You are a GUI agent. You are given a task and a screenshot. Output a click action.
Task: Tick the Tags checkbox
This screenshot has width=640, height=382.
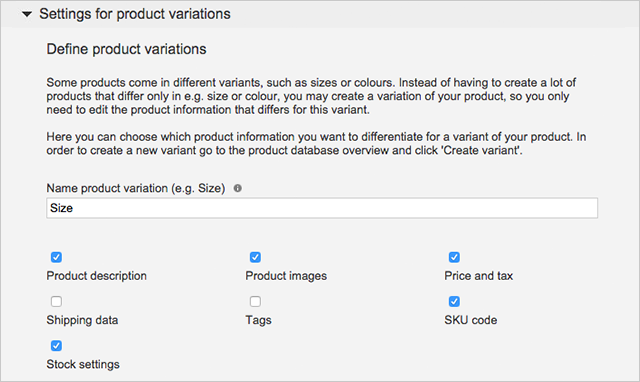[x=255, y=301]
